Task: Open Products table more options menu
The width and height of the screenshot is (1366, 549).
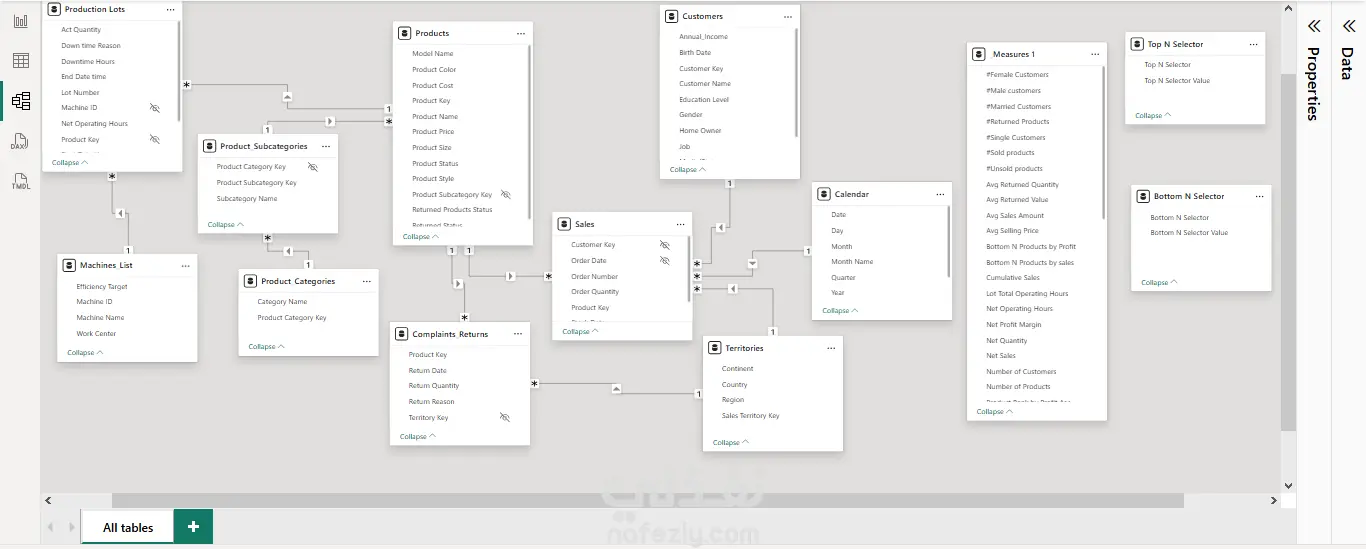Action: (520, 33)
